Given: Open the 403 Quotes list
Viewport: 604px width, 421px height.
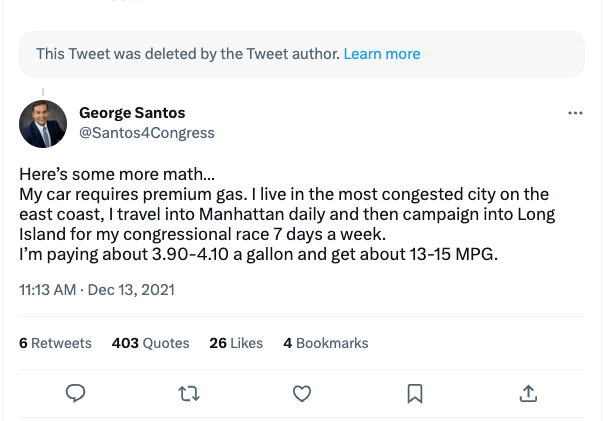Looking at the screenshot, I should 151,343.
